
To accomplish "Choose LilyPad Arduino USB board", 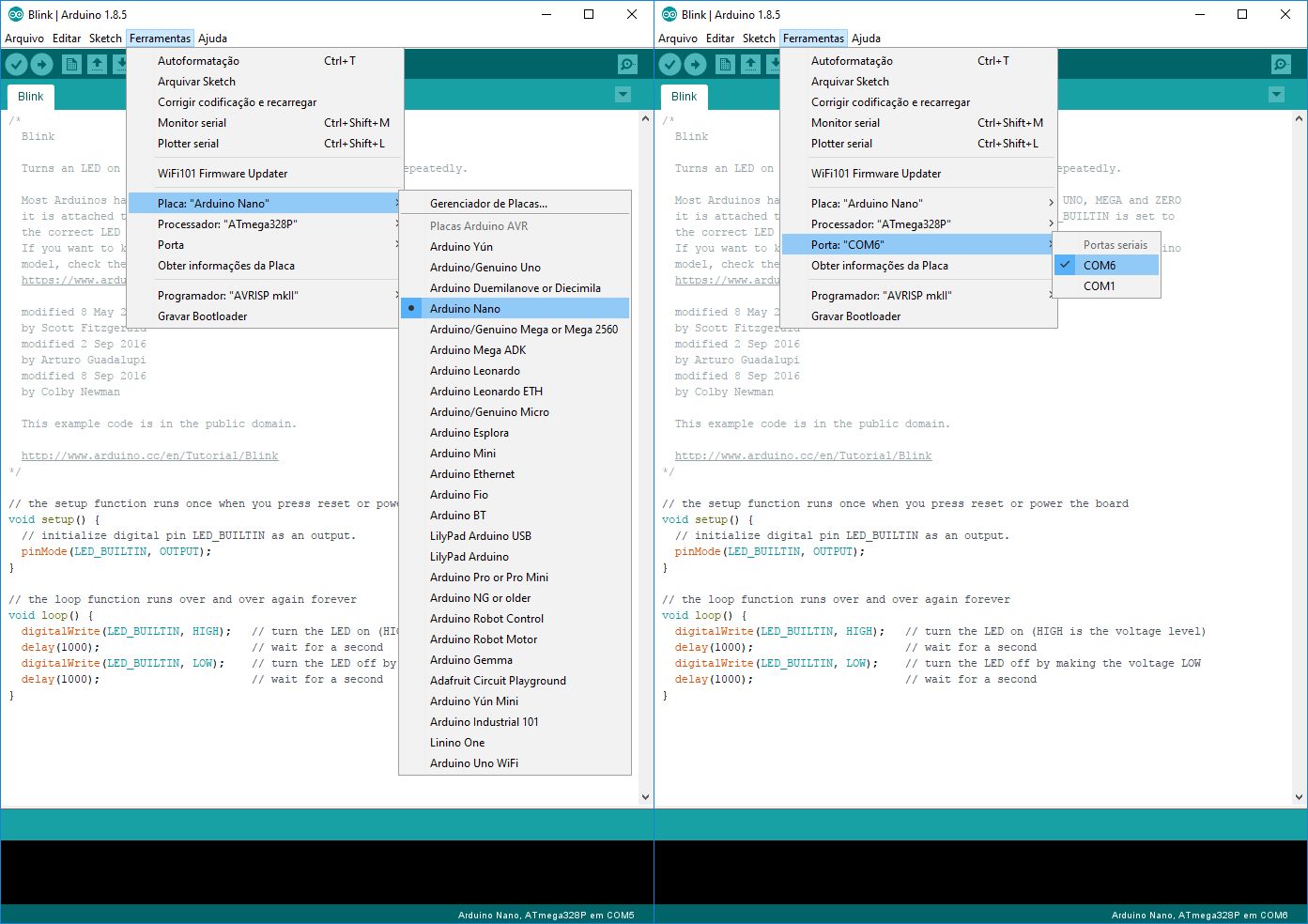I will (515, 535).
